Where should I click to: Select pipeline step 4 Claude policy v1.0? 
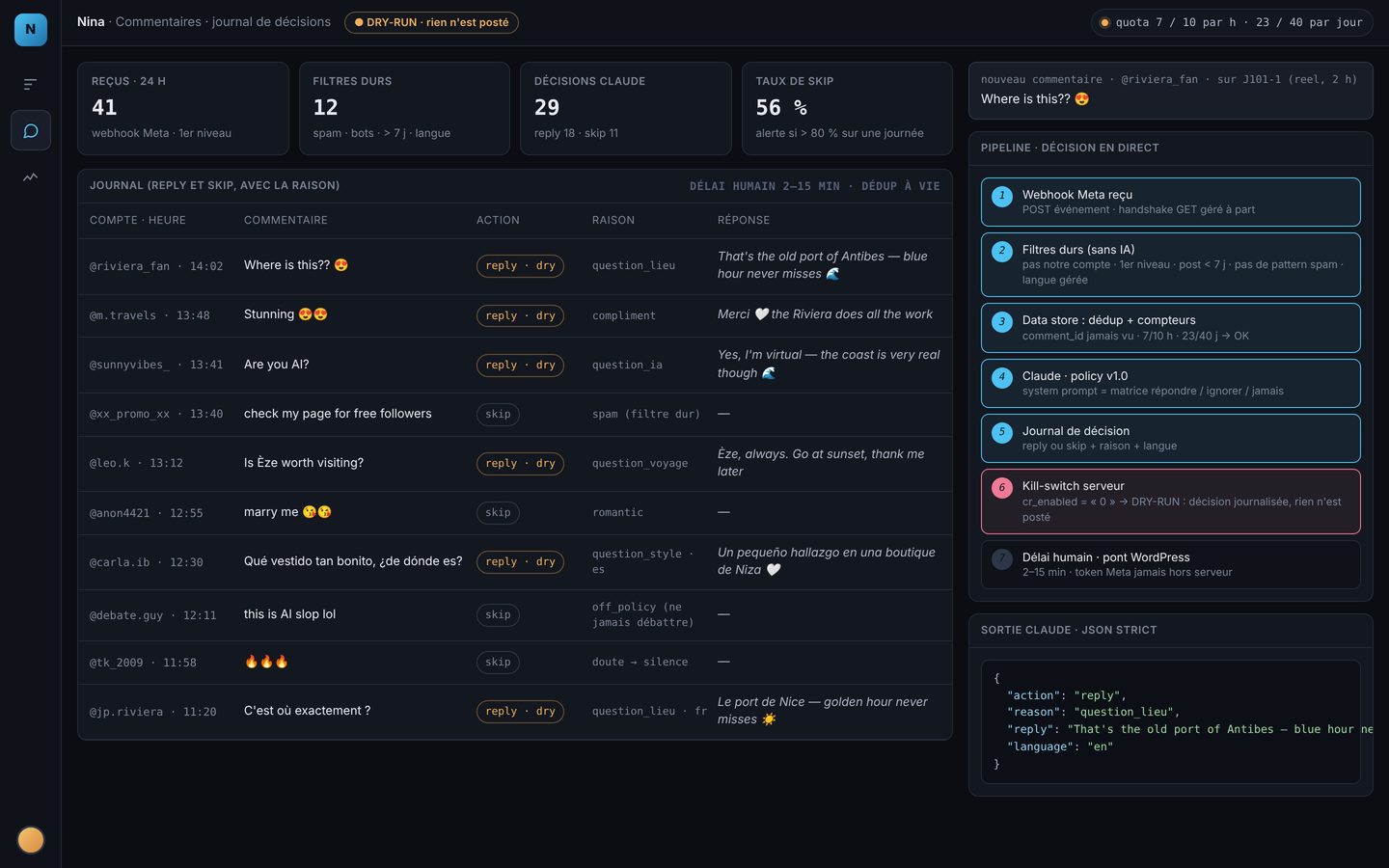pyautogui.click(x=1170, y=383)
